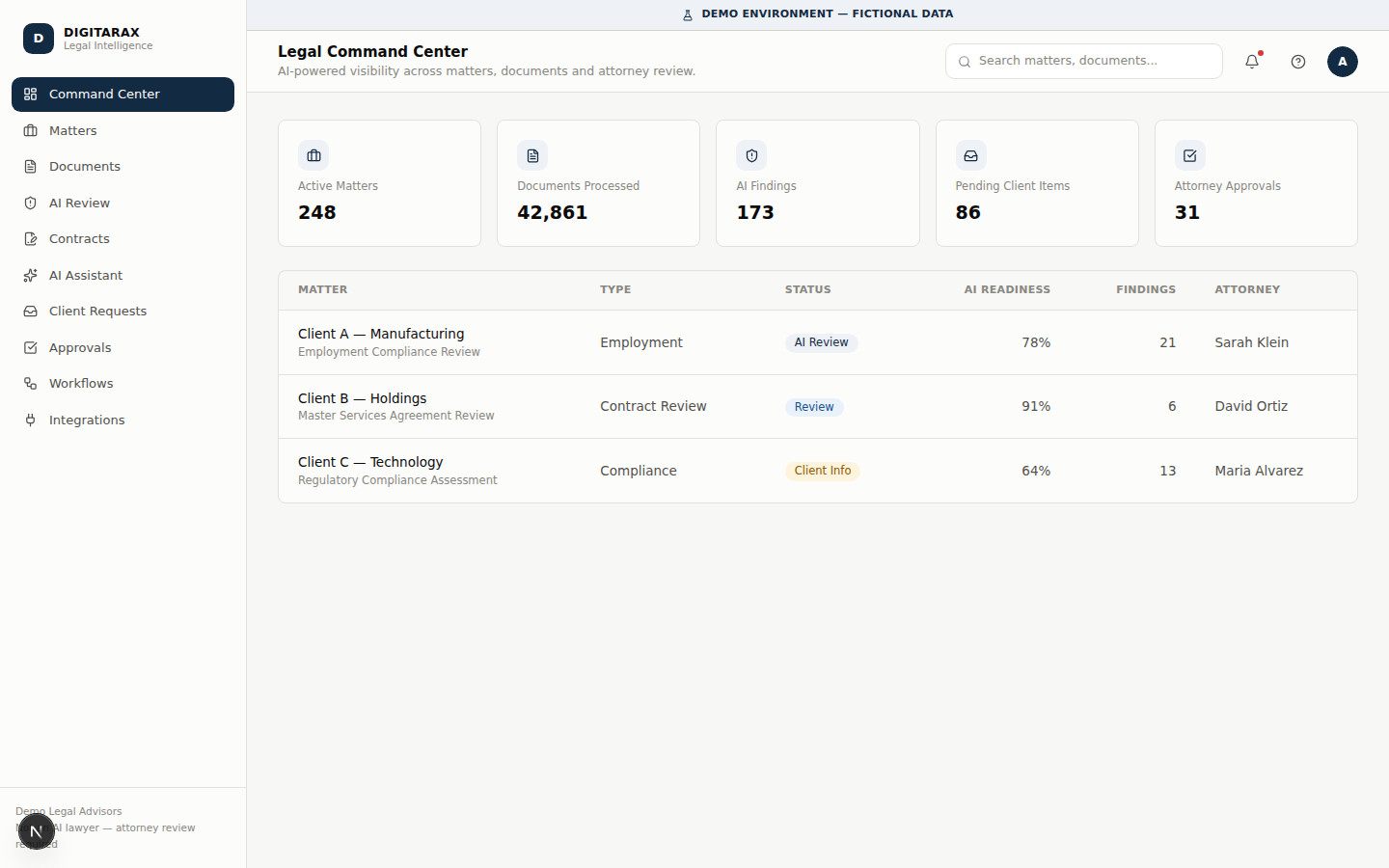Click the Legal Command Center heading
The width and height of the screenshot is (1389, 868).
[x=372, y=52]
